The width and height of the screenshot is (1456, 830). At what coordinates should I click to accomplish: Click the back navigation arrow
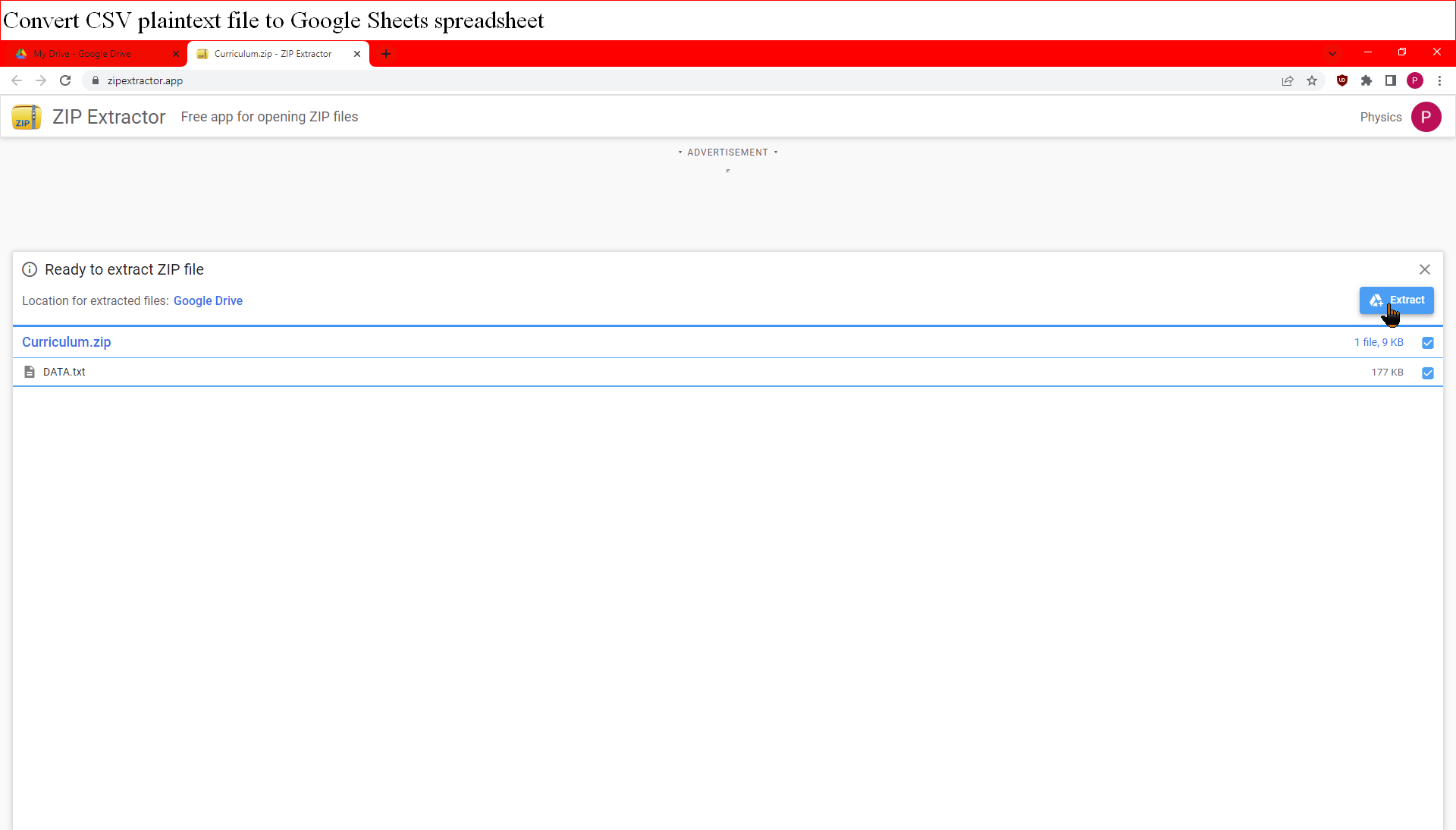[17, 81]
